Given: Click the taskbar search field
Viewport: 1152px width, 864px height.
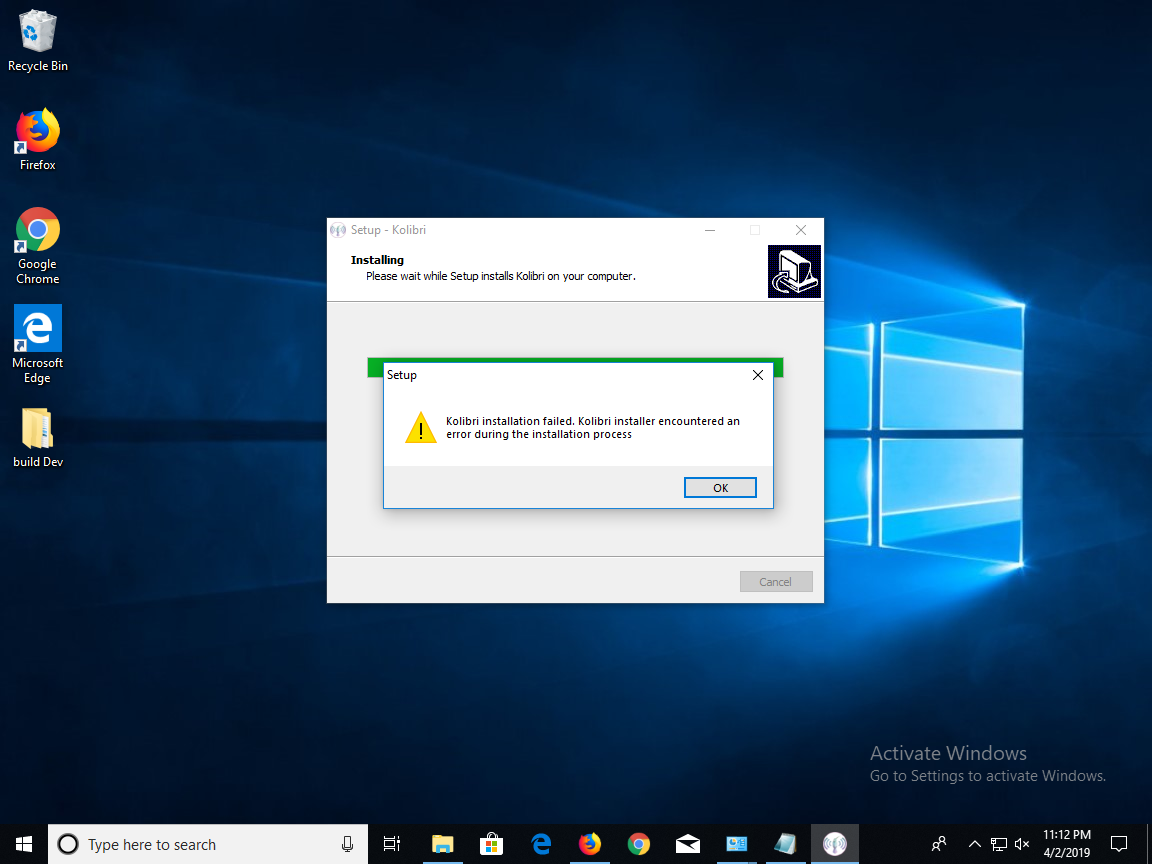Looking at the screenshot, I should pos(200,844).
